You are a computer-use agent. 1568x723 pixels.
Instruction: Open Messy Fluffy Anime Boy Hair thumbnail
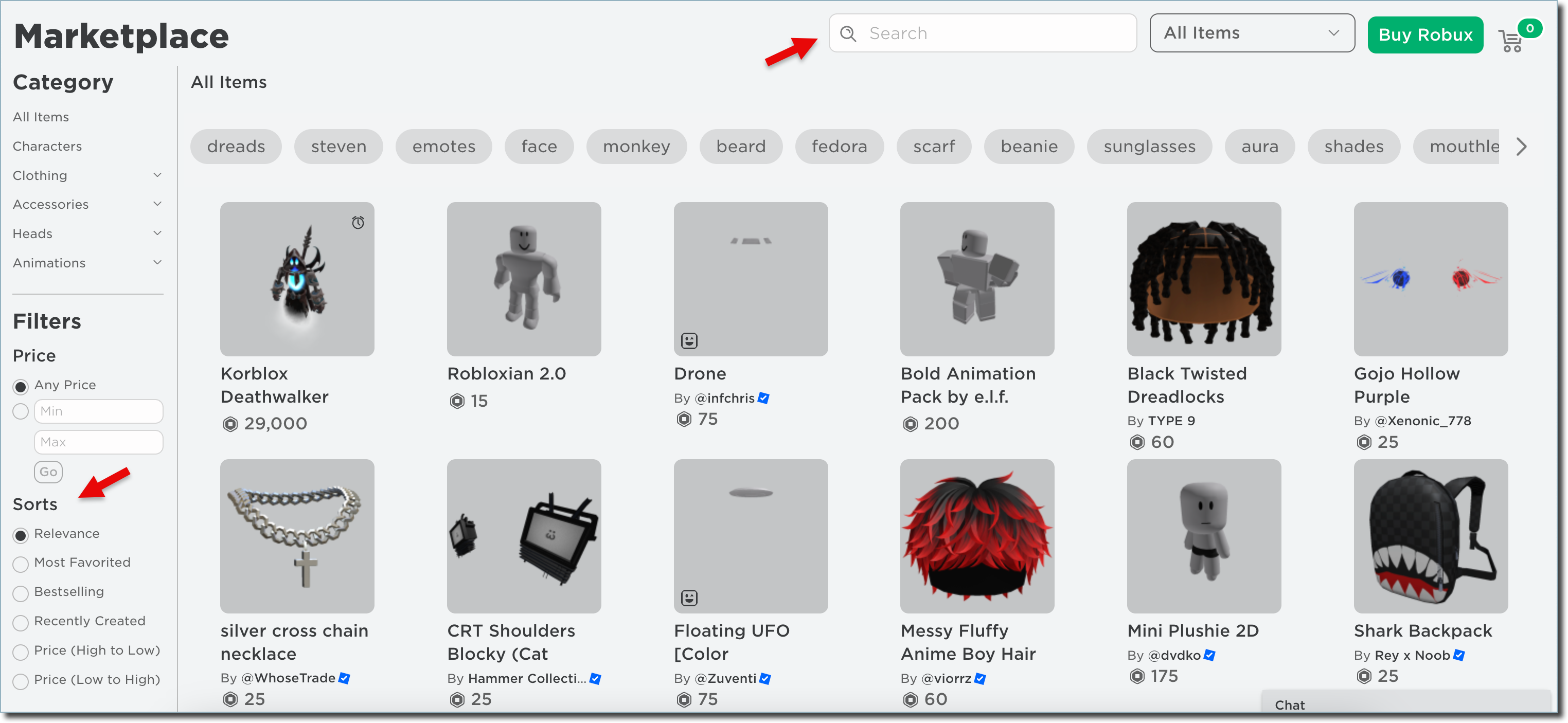pyautogui.click(x=977, y=536)
